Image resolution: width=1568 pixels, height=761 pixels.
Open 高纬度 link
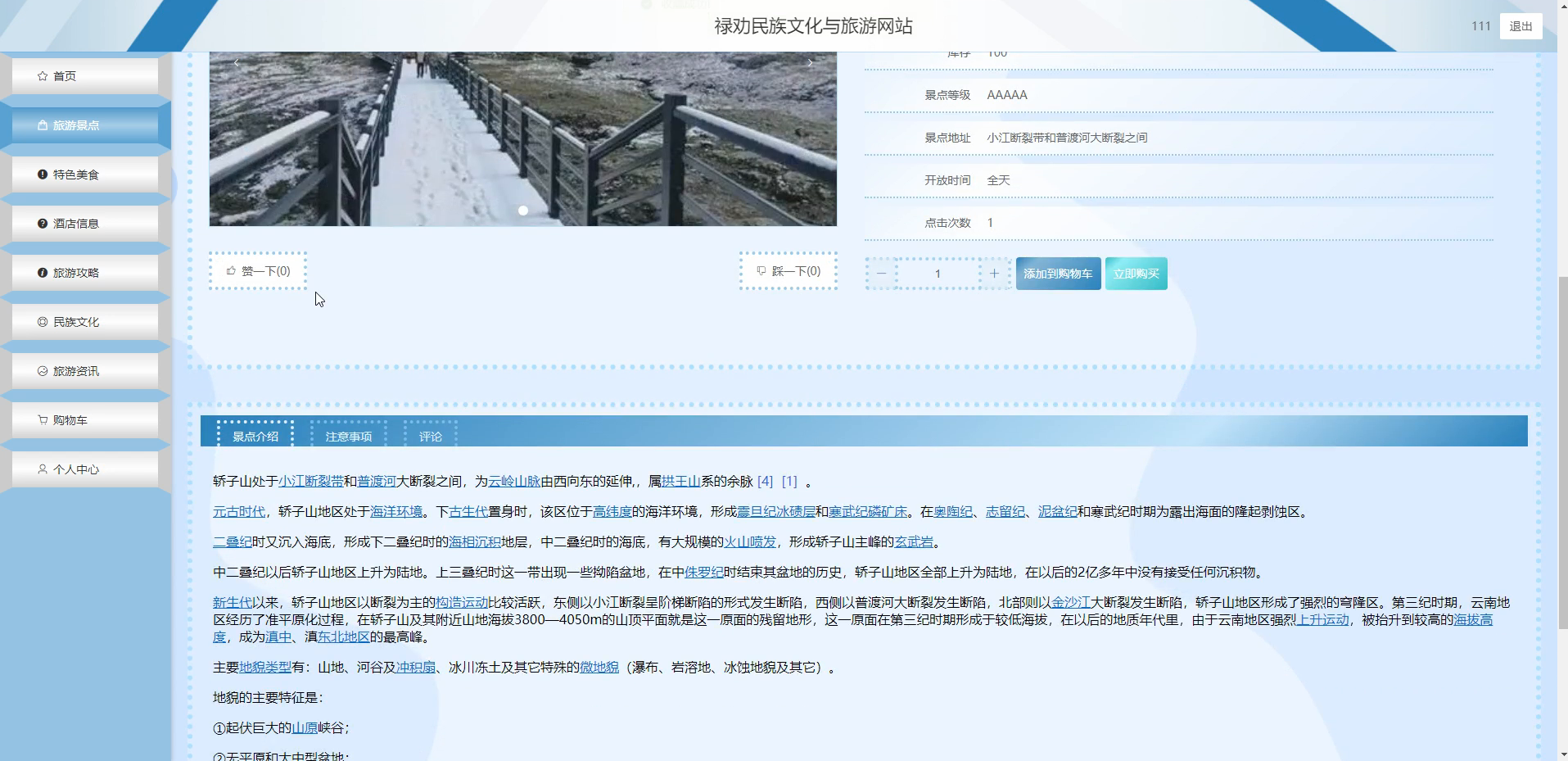tap(612, 512)
